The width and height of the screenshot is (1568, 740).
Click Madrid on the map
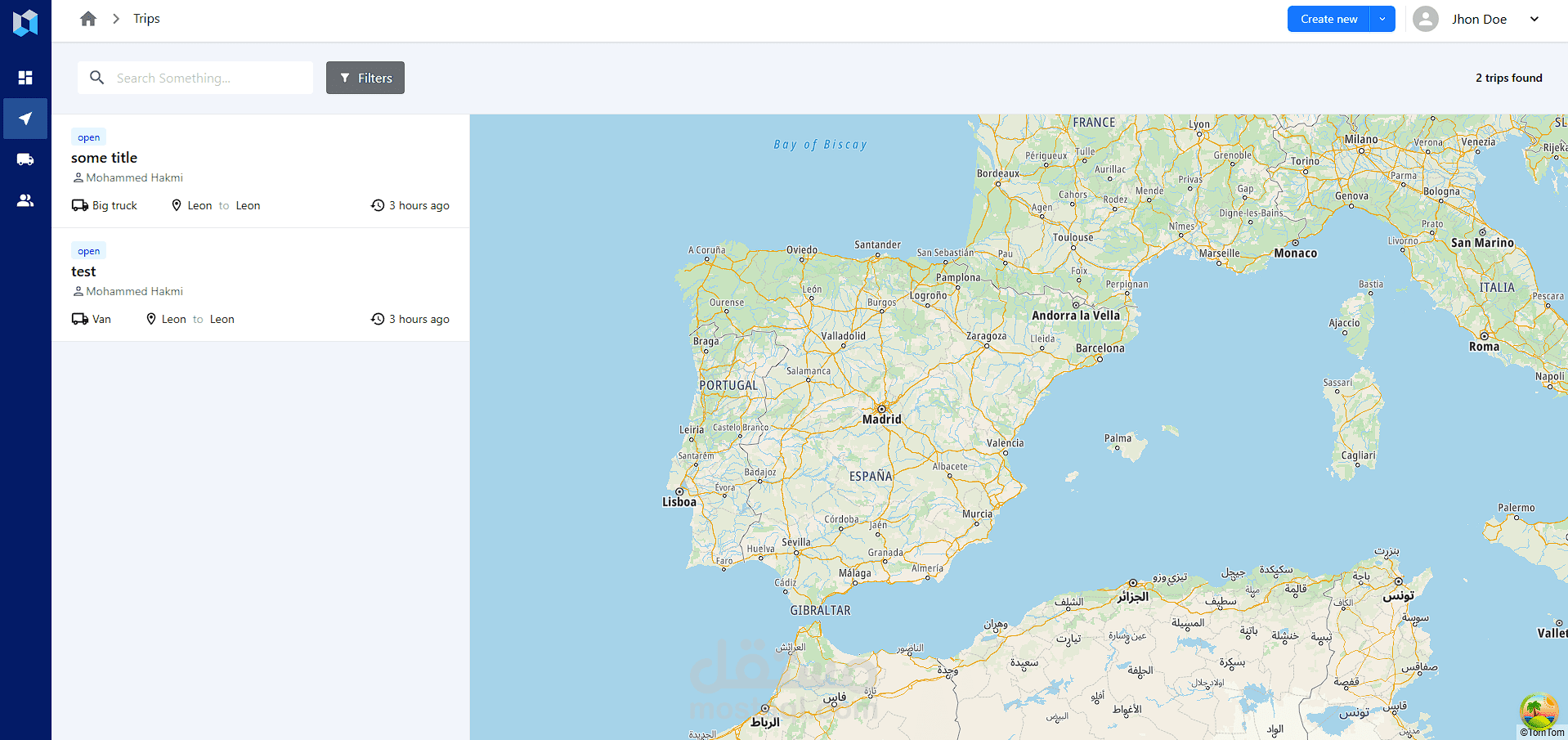881,419
